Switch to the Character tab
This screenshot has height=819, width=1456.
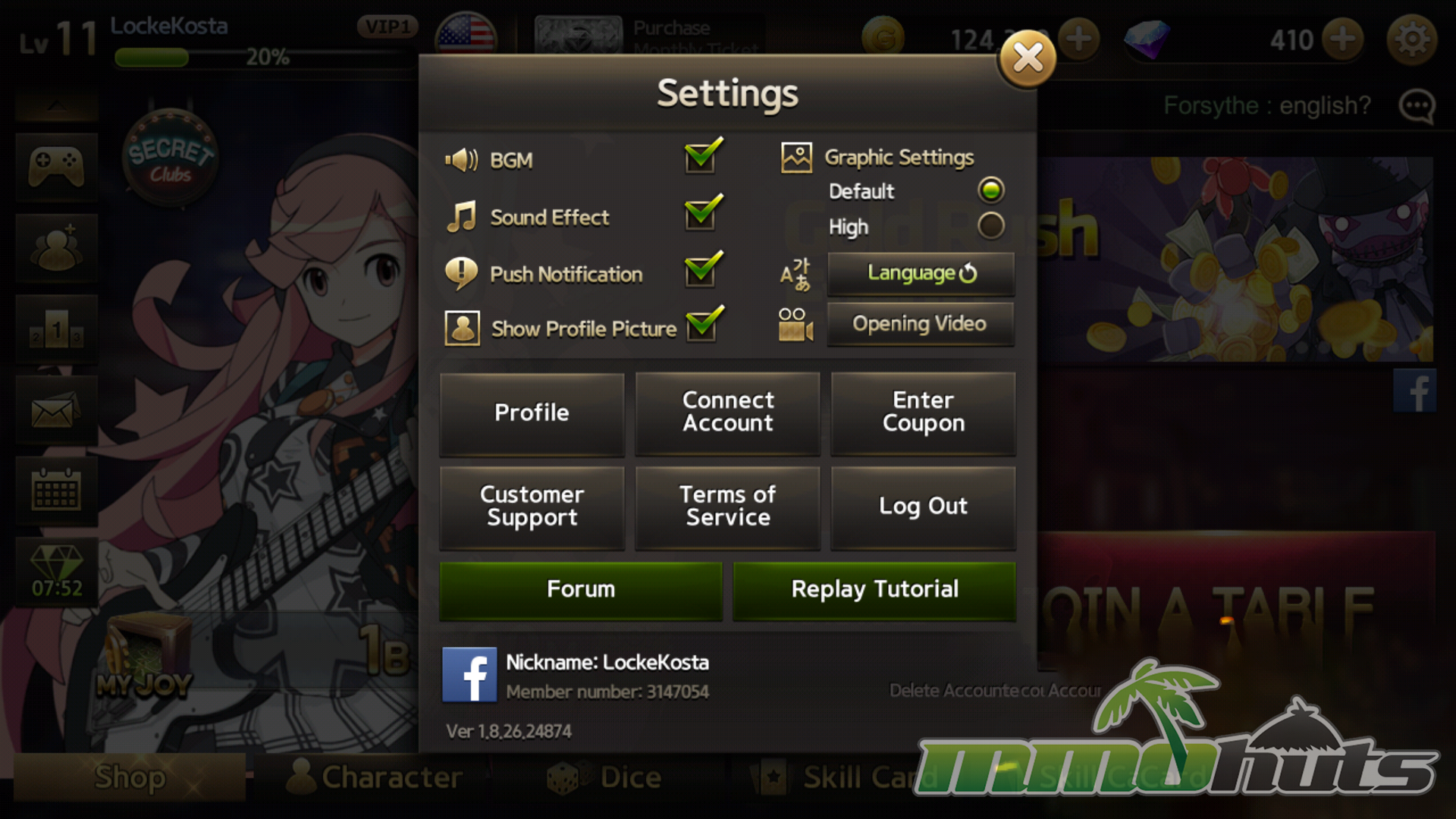tap(375, 777)
